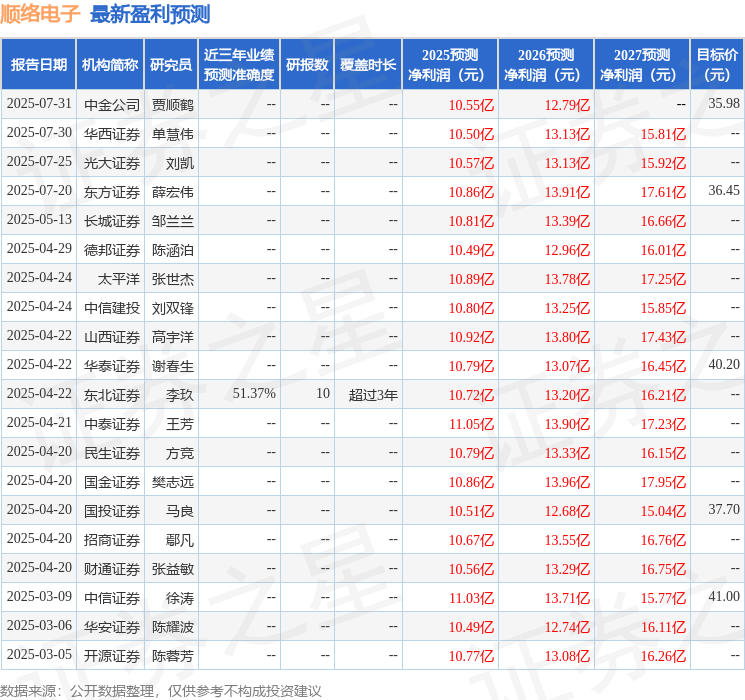Open the 东方证券 institution entry
Viewport: 745px width, 700px height.
(111, 191)
